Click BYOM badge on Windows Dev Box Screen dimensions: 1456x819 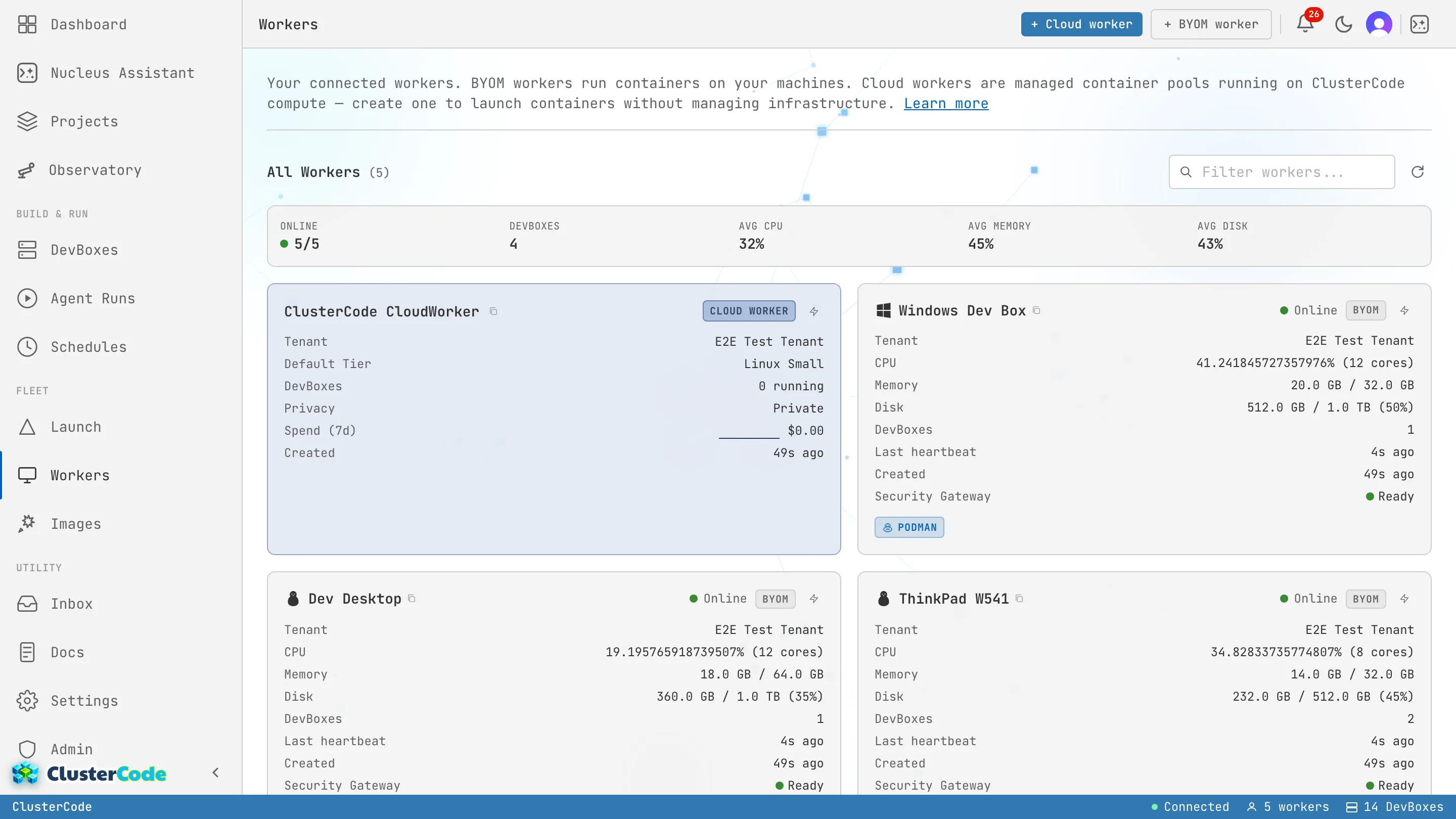[x=1366, y=310]
